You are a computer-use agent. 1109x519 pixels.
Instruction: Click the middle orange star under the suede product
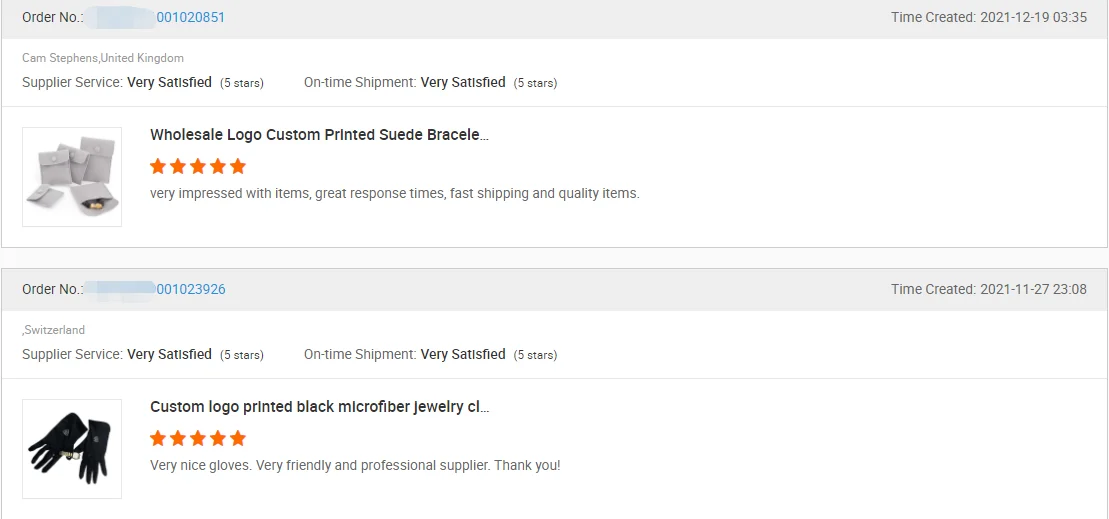click(x=198, y=166)
